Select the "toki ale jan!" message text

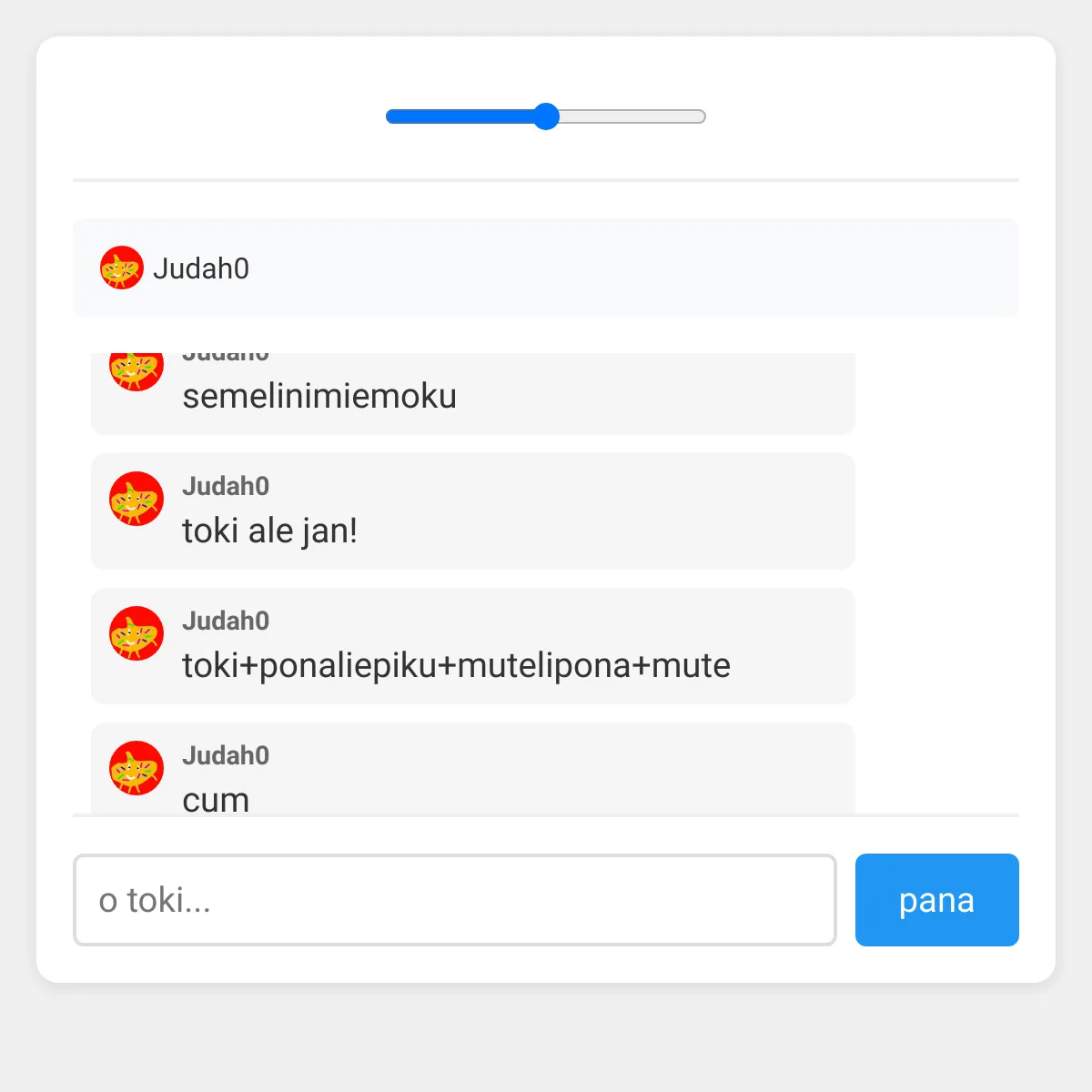[269, 531]
